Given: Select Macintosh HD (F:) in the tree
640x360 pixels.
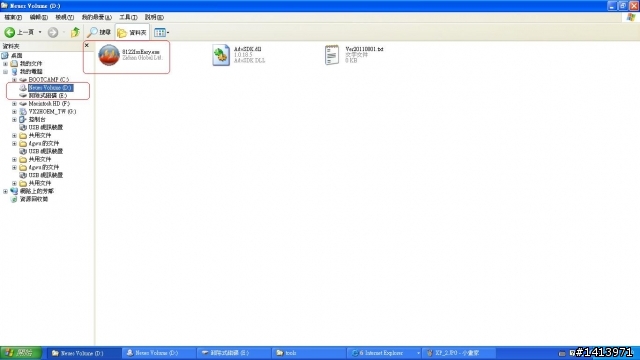Looking at the screenshot, I should [x=49, y=103].
